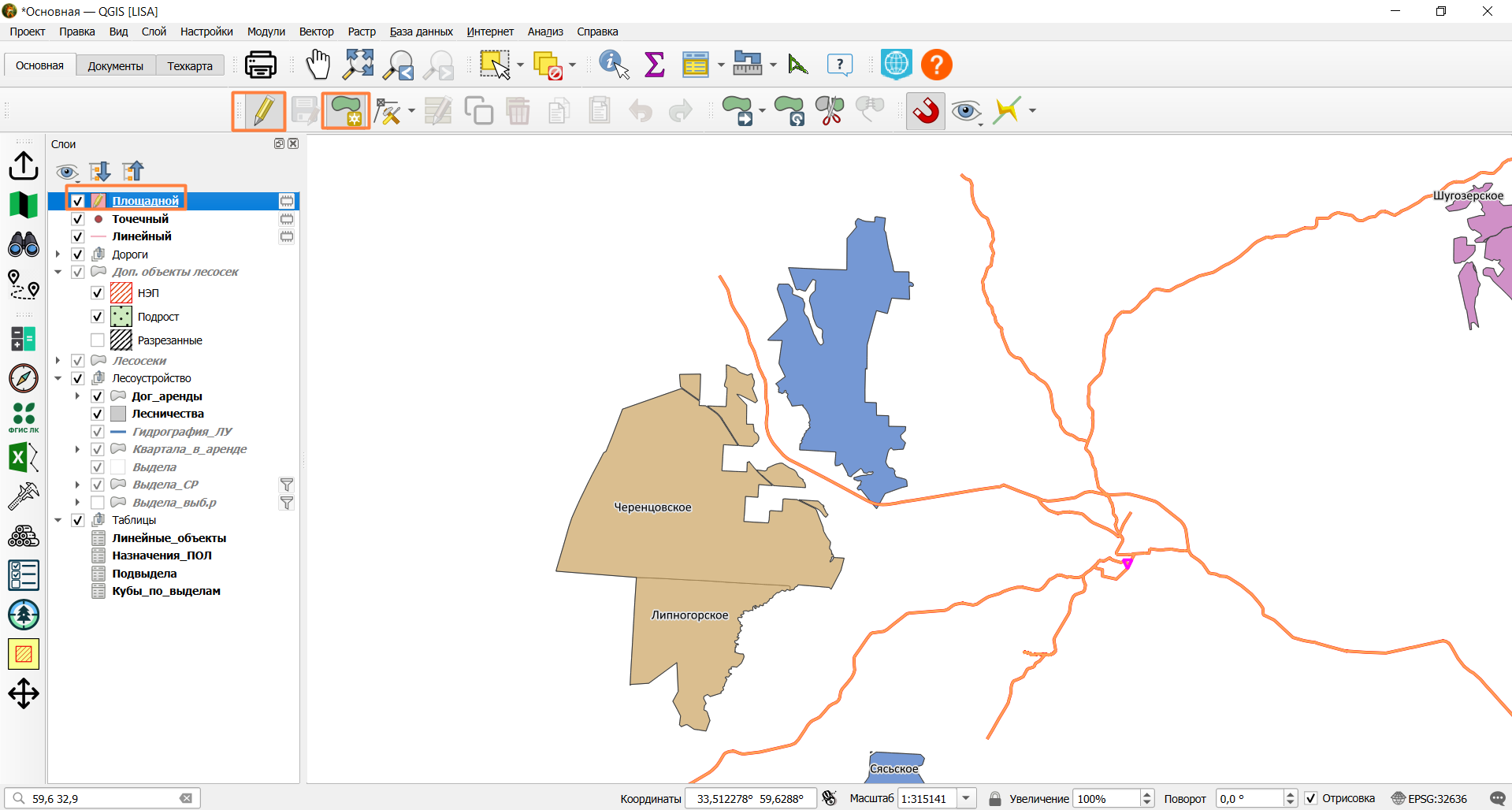This screenshot has height=810, width=1512.
Task: Activate the Pan Map hand tool
Action: [x=318, y=65]
